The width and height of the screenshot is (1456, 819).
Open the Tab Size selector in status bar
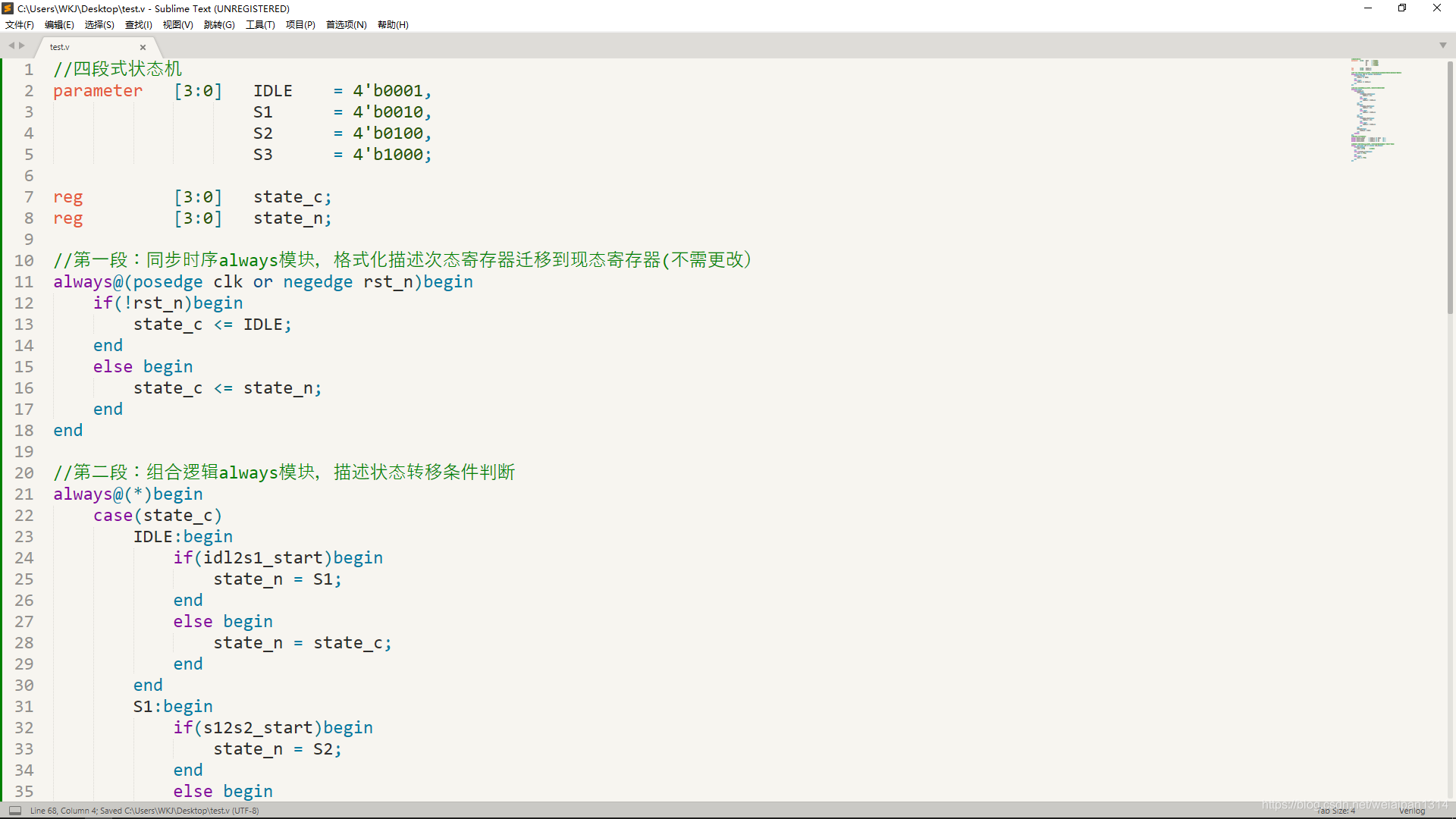click(1336, 811)
